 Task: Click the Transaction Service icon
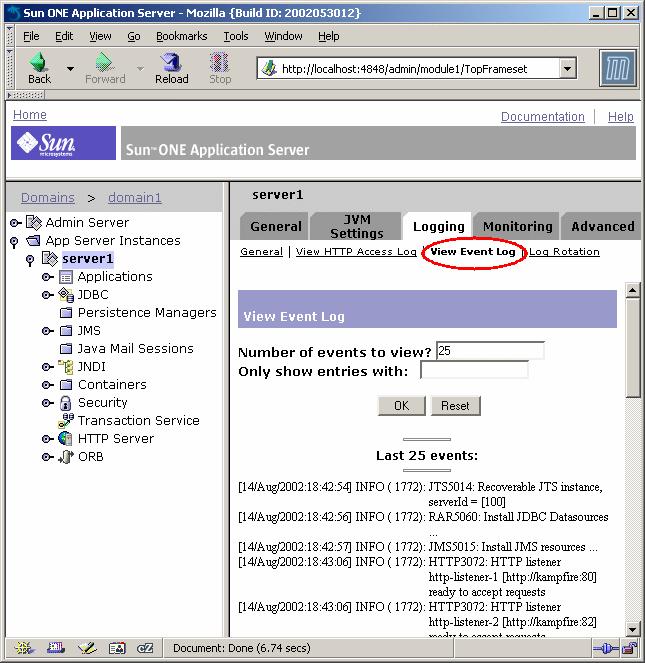66,420
